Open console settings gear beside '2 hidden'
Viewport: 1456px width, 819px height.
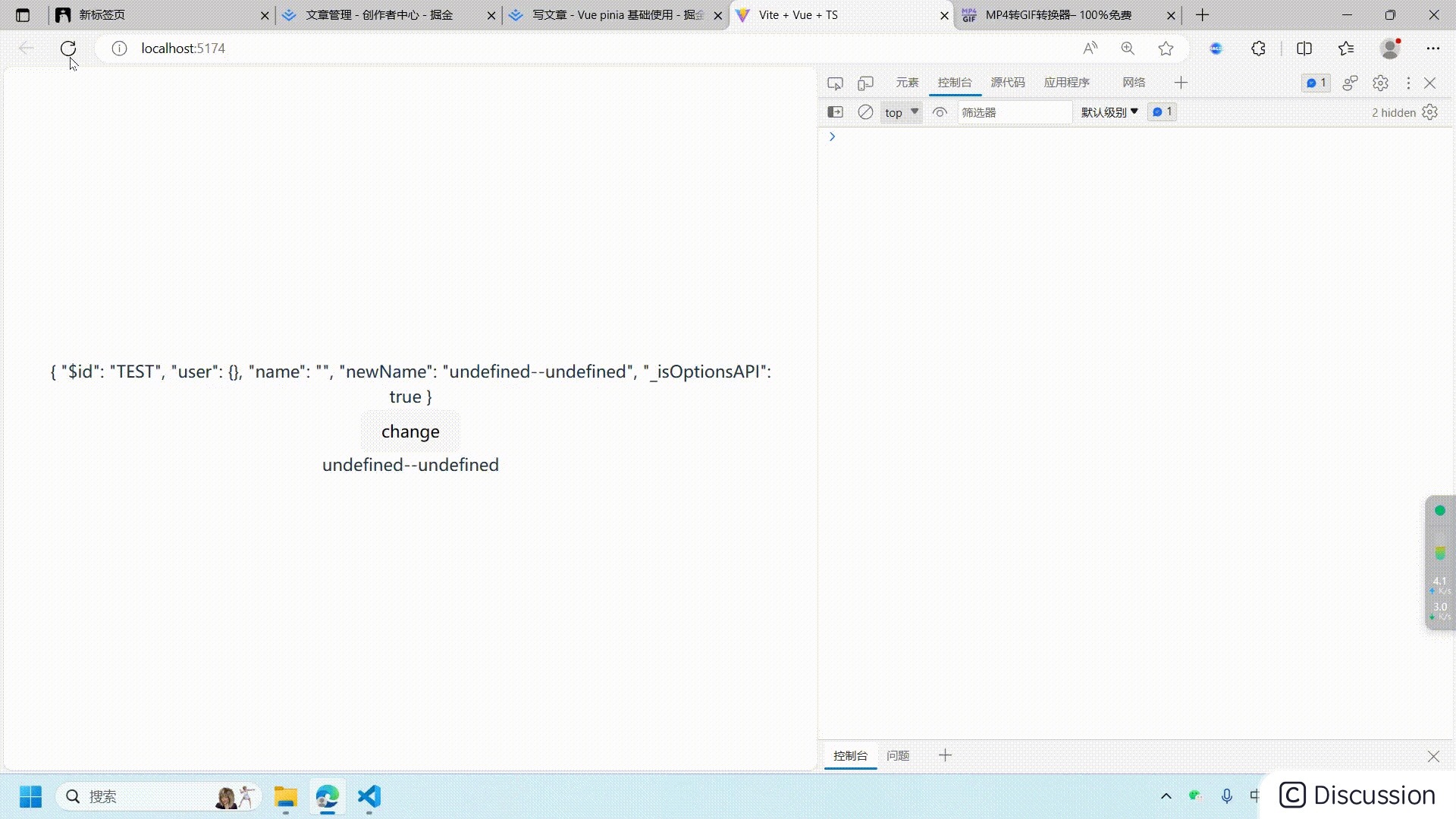[x=1430, y=112]
